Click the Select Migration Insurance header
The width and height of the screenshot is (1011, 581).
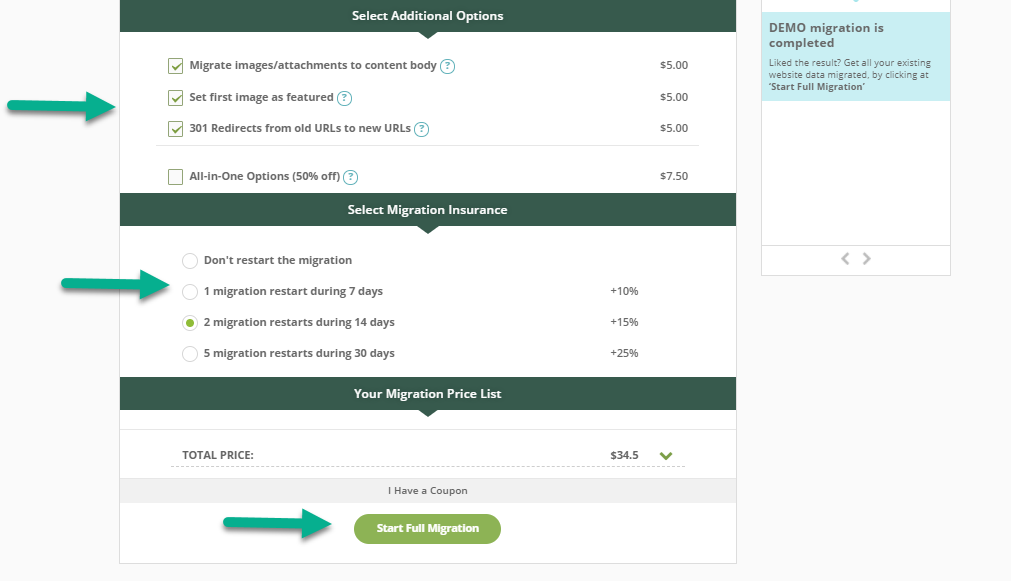(427, 210)
